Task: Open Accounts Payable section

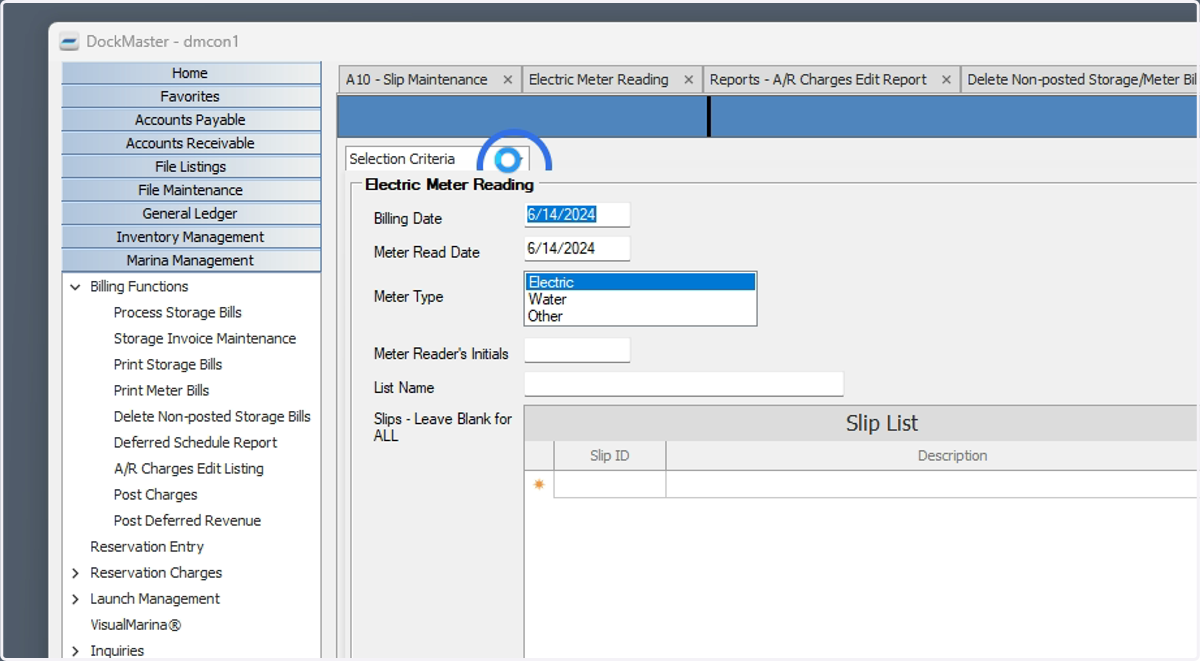Action: point(191,120)
